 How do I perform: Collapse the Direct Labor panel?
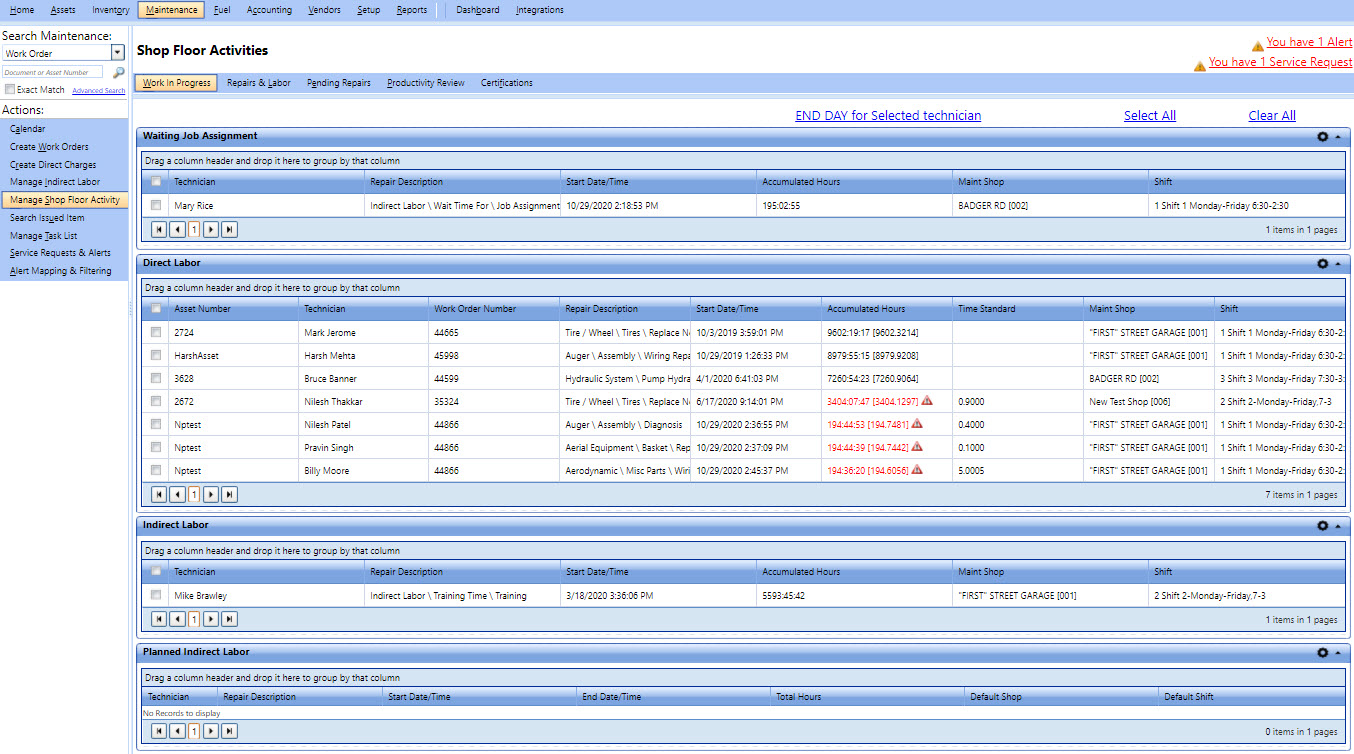click(1337, 263)
